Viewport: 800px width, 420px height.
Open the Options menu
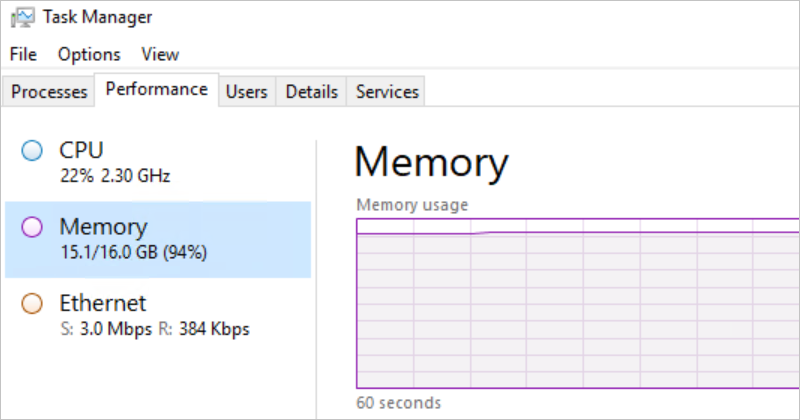click(89, 54)
